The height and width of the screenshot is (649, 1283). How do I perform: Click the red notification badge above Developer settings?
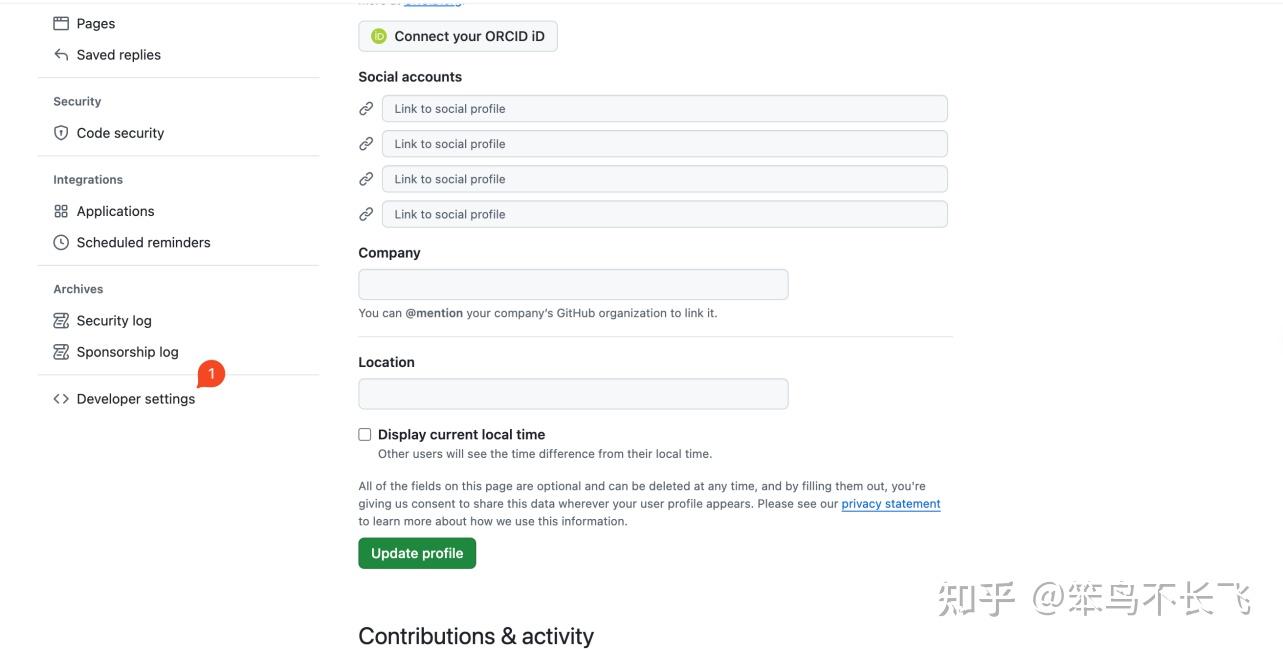click(x=210, y=373)
